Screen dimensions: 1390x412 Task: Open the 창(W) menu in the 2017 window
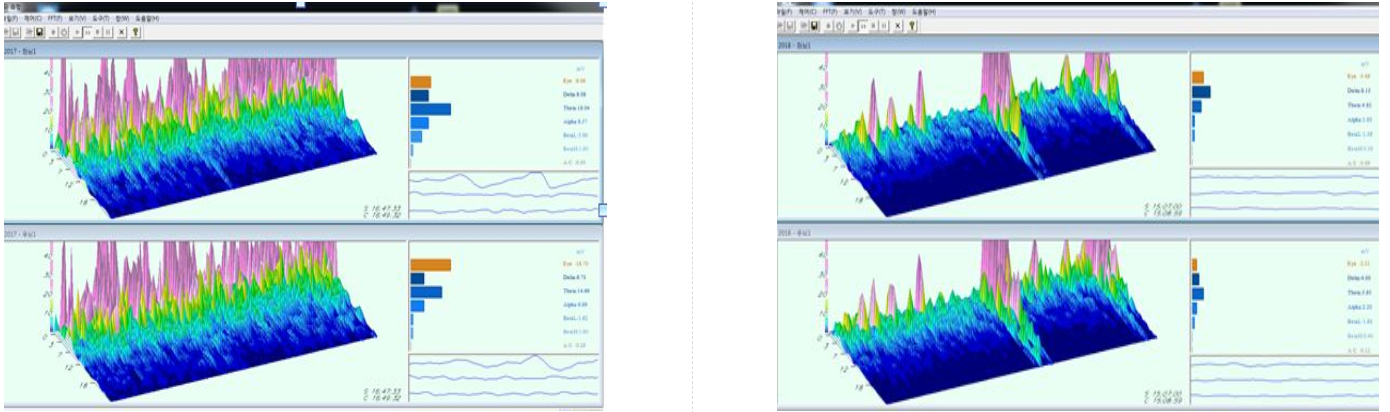122,19
